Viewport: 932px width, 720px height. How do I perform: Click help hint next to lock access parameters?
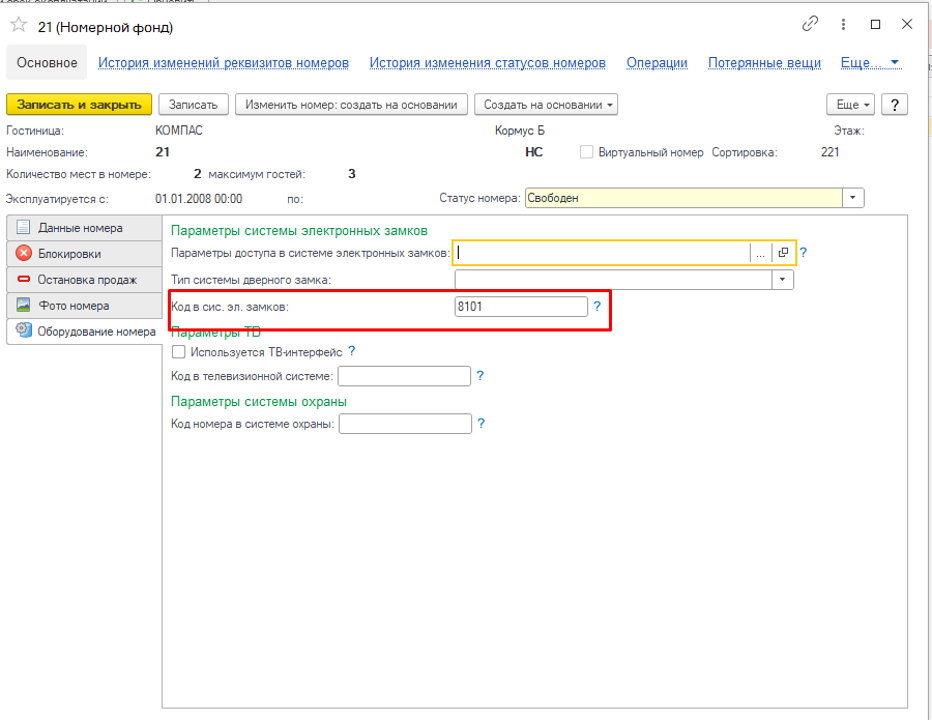803,253
